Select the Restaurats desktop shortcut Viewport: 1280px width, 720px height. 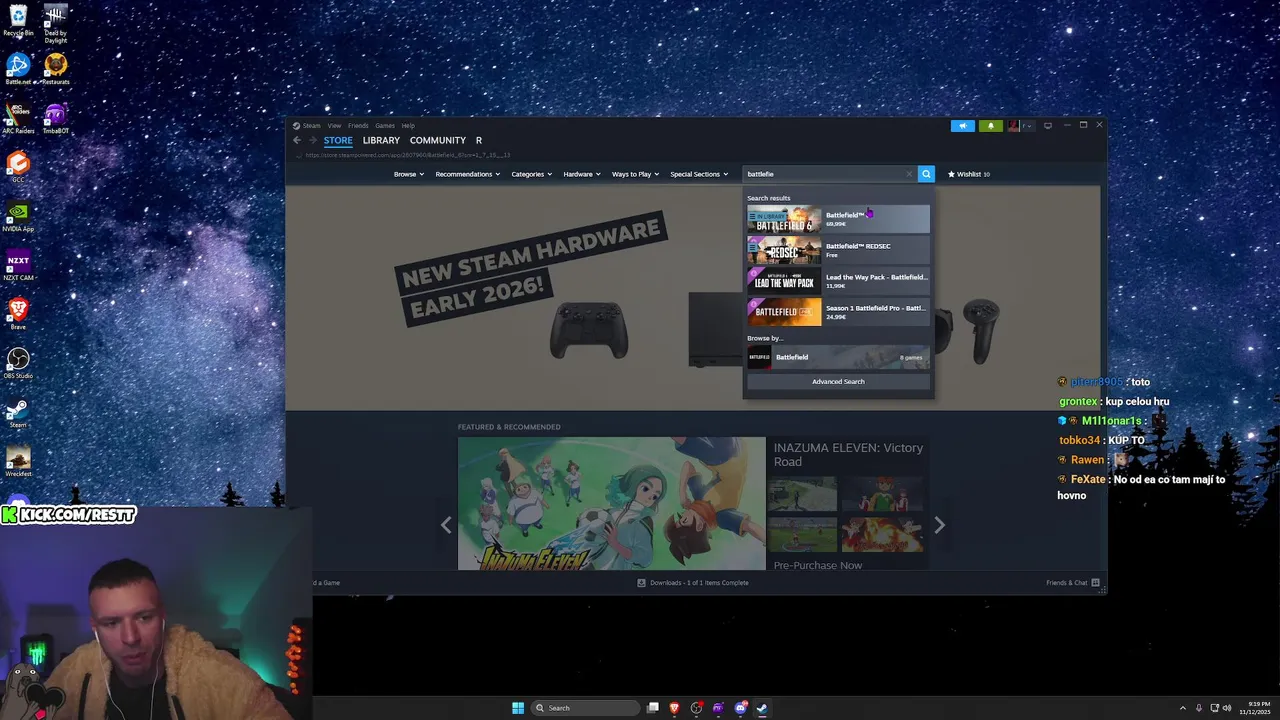55,69
